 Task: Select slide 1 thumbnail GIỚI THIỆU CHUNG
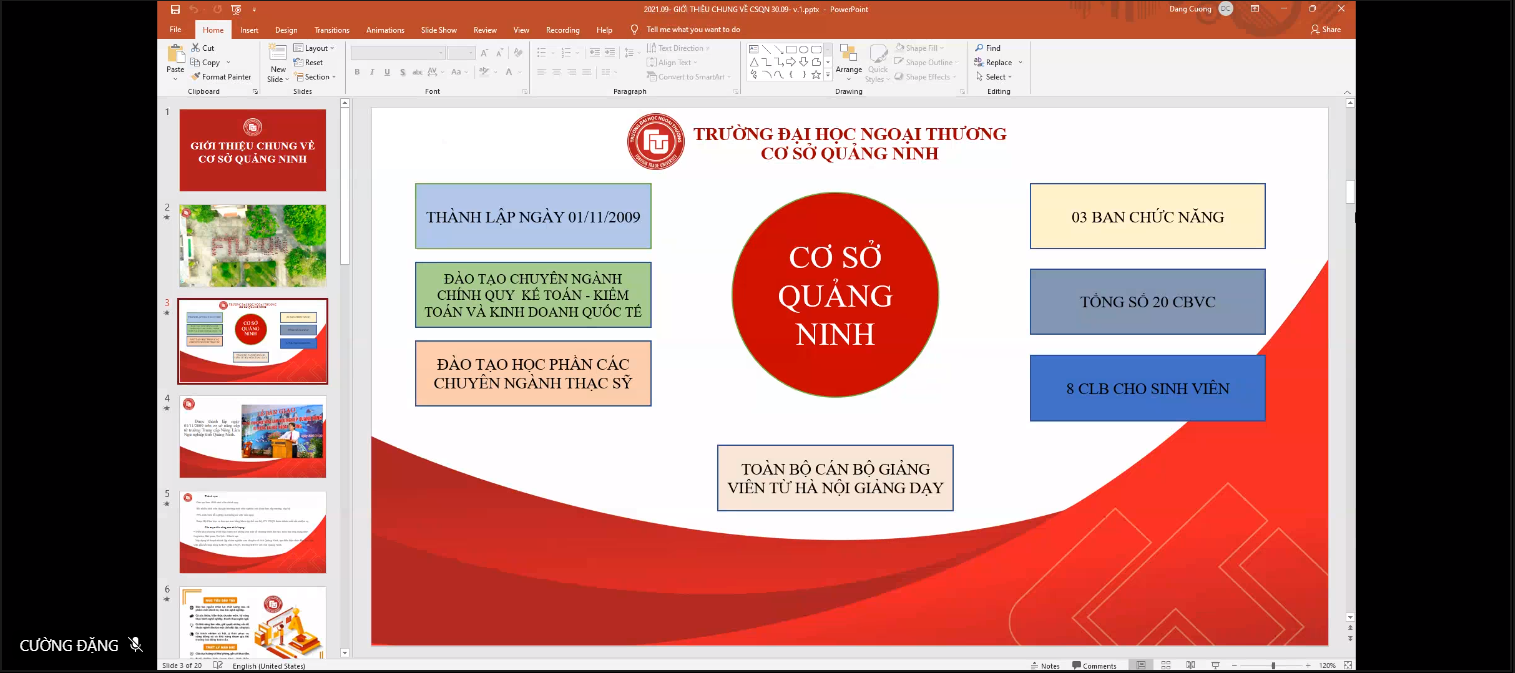coord(253,150)
